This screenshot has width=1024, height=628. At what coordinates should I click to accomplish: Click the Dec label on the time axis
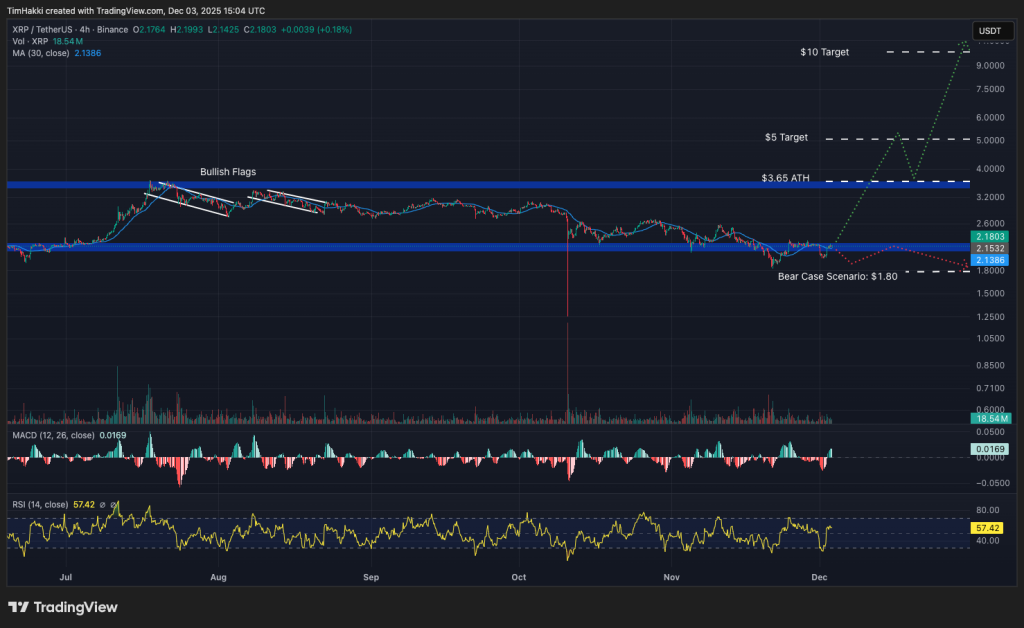[819, 577]
